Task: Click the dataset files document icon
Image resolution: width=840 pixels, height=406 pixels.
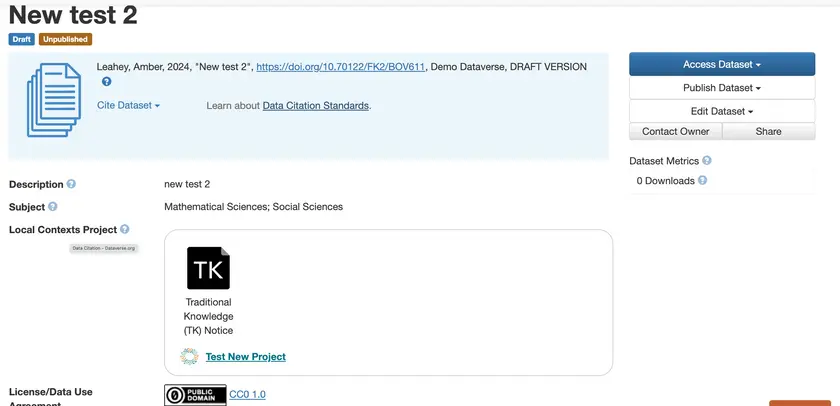Action: click(54, 99)
